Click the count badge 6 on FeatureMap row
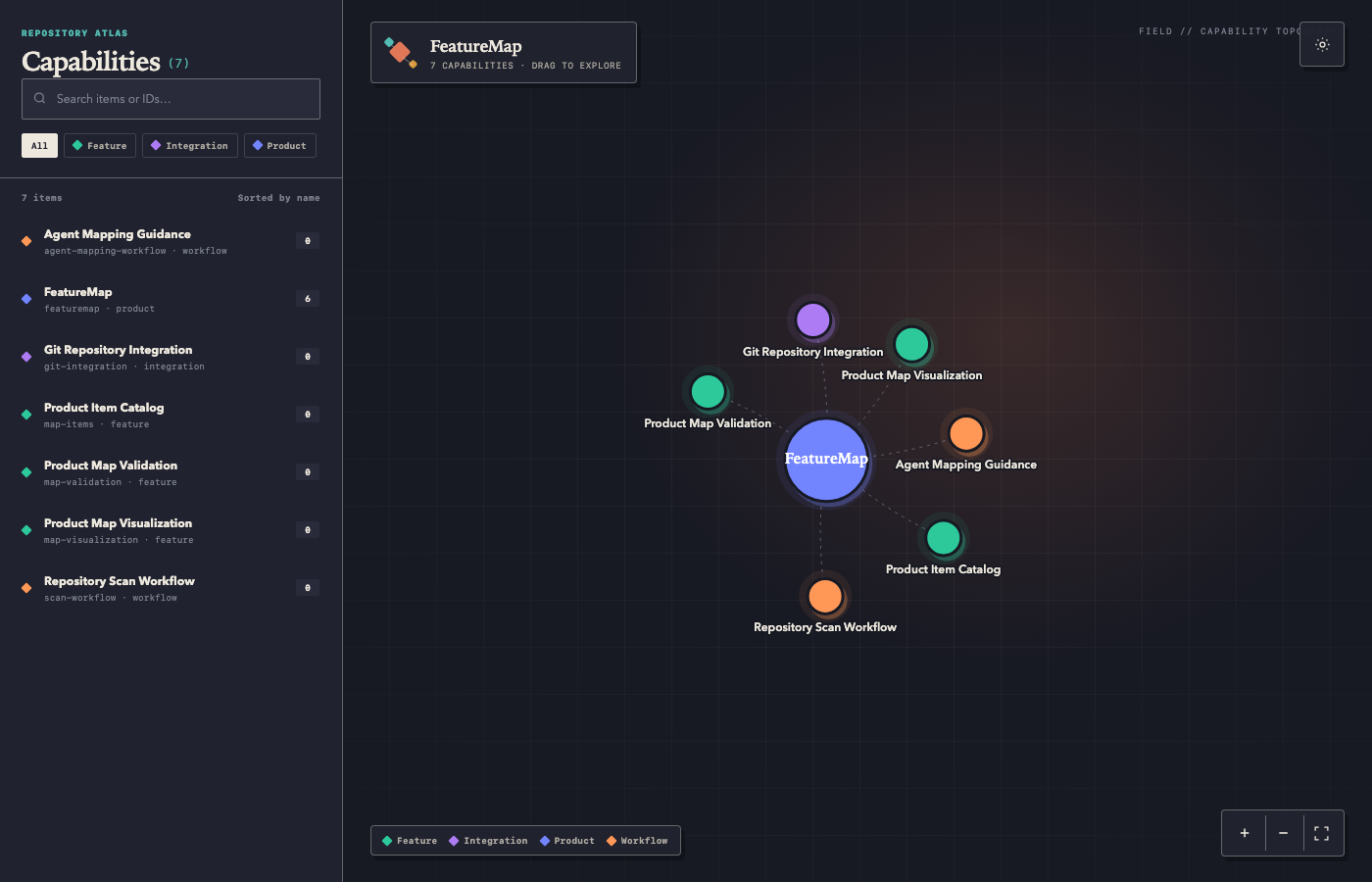The width and height of the screenshot is (1372, 882). pyautogui.click(x=308, y=299)
